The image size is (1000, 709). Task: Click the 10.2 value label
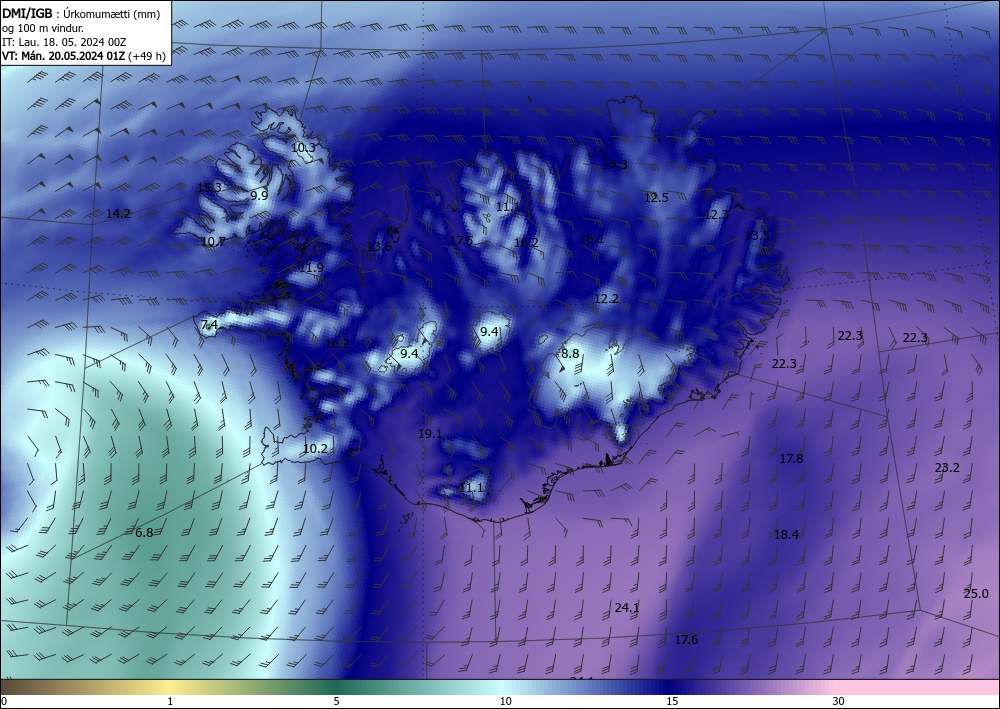[x=315, y=449]
